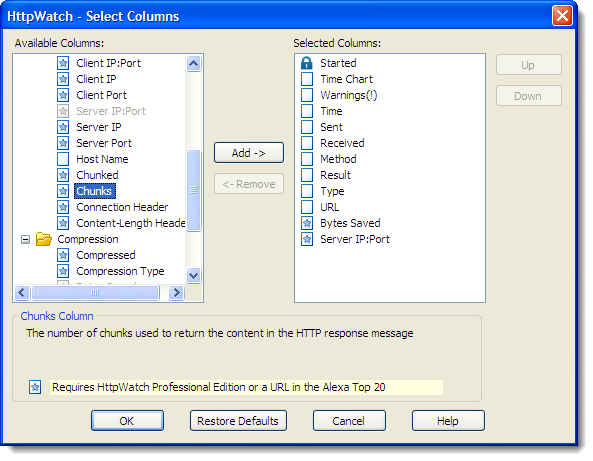This screenshot has height=461, width=593.
Task: Close the HttpWatch Select Columns window
Action: pyautogui.click(x=562, y=16)
